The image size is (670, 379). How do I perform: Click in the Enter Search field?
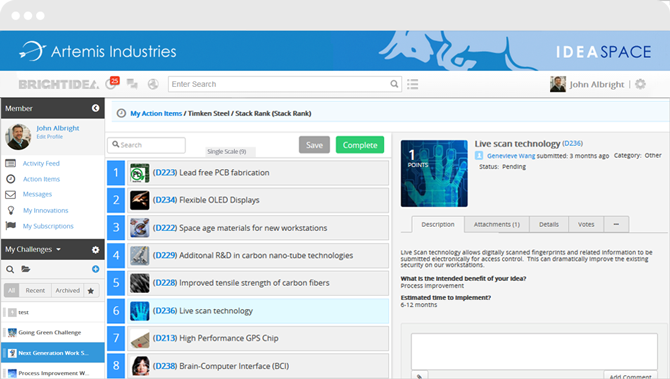coord(285,84)
